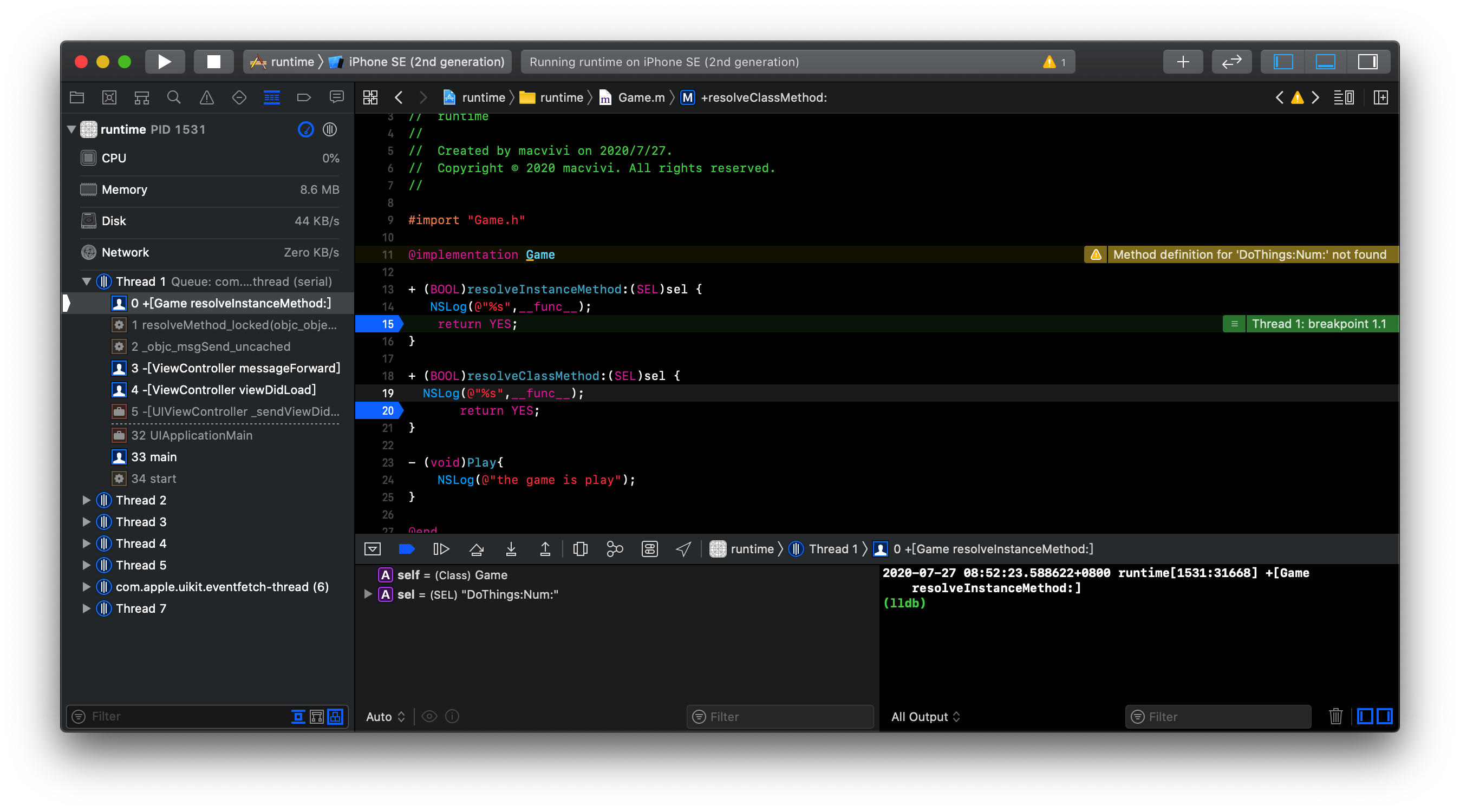The image size is (1460, 812).
Task: Toggle the navigator (left) panel
Action: point(1282,62)
